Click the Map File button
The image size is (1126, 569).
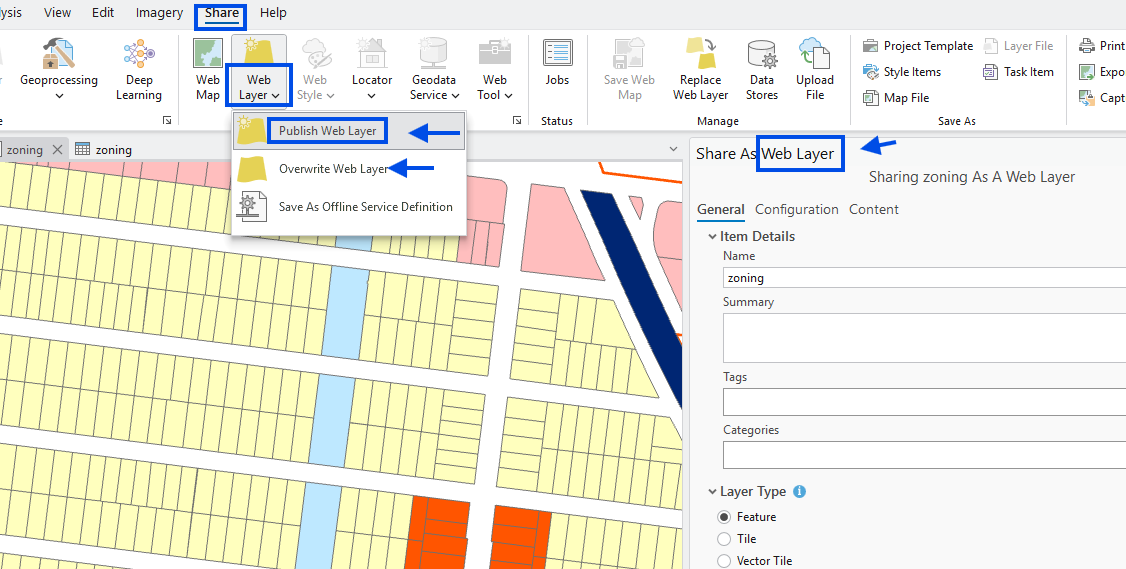(x=906, y=98)
